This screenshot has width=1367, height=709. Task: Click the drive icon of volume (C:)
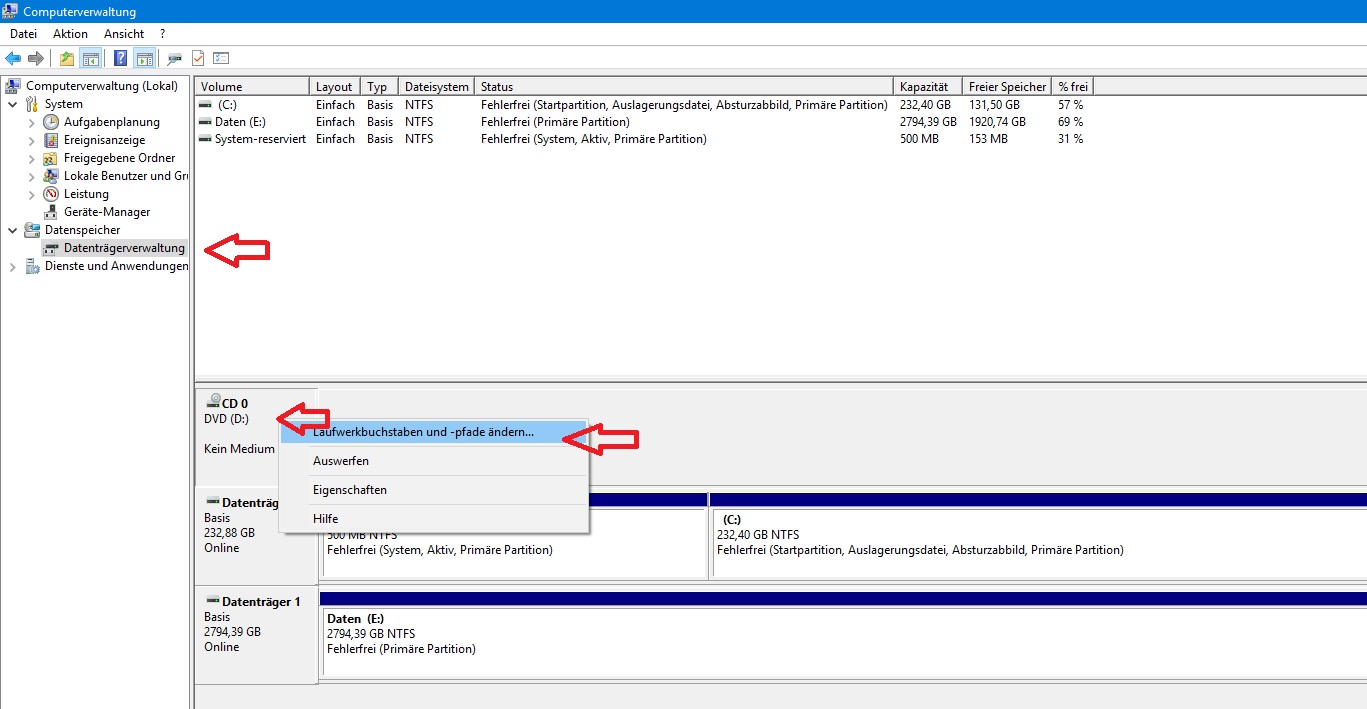(x=205, y=105)
